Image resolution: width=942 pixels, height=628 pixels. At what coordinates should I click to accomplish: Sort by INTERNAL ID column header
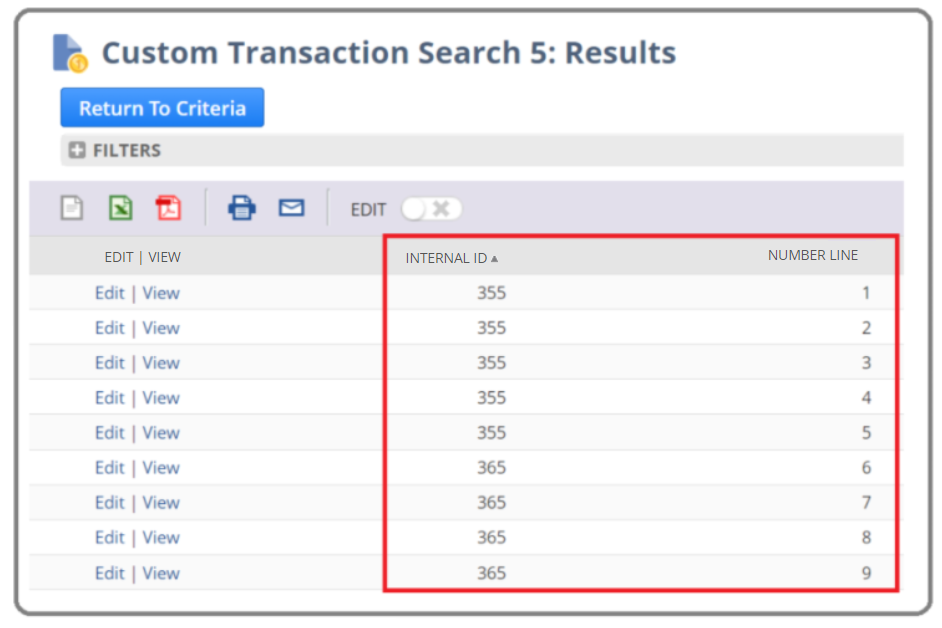[x=451, y=258]
